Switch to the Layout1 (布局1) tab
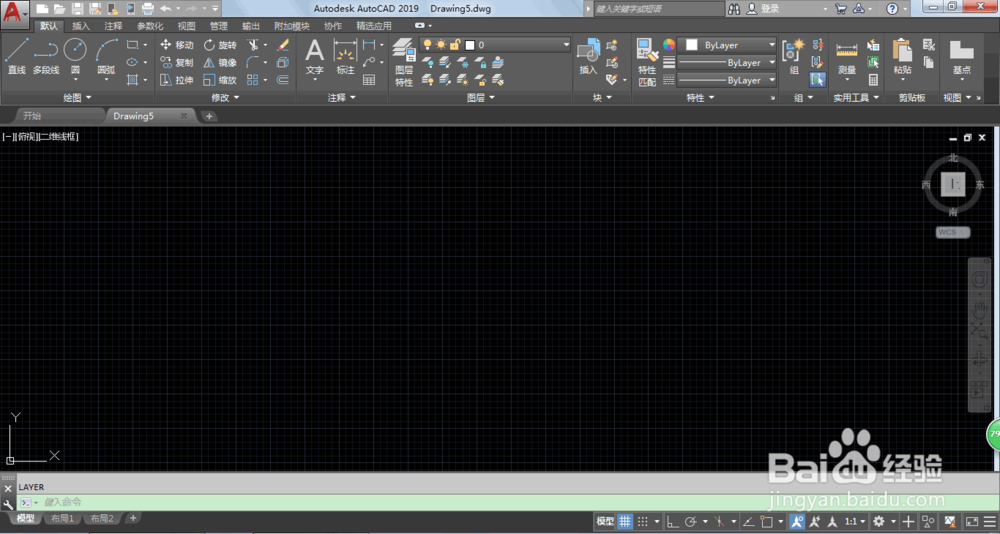 coord(62,519)
